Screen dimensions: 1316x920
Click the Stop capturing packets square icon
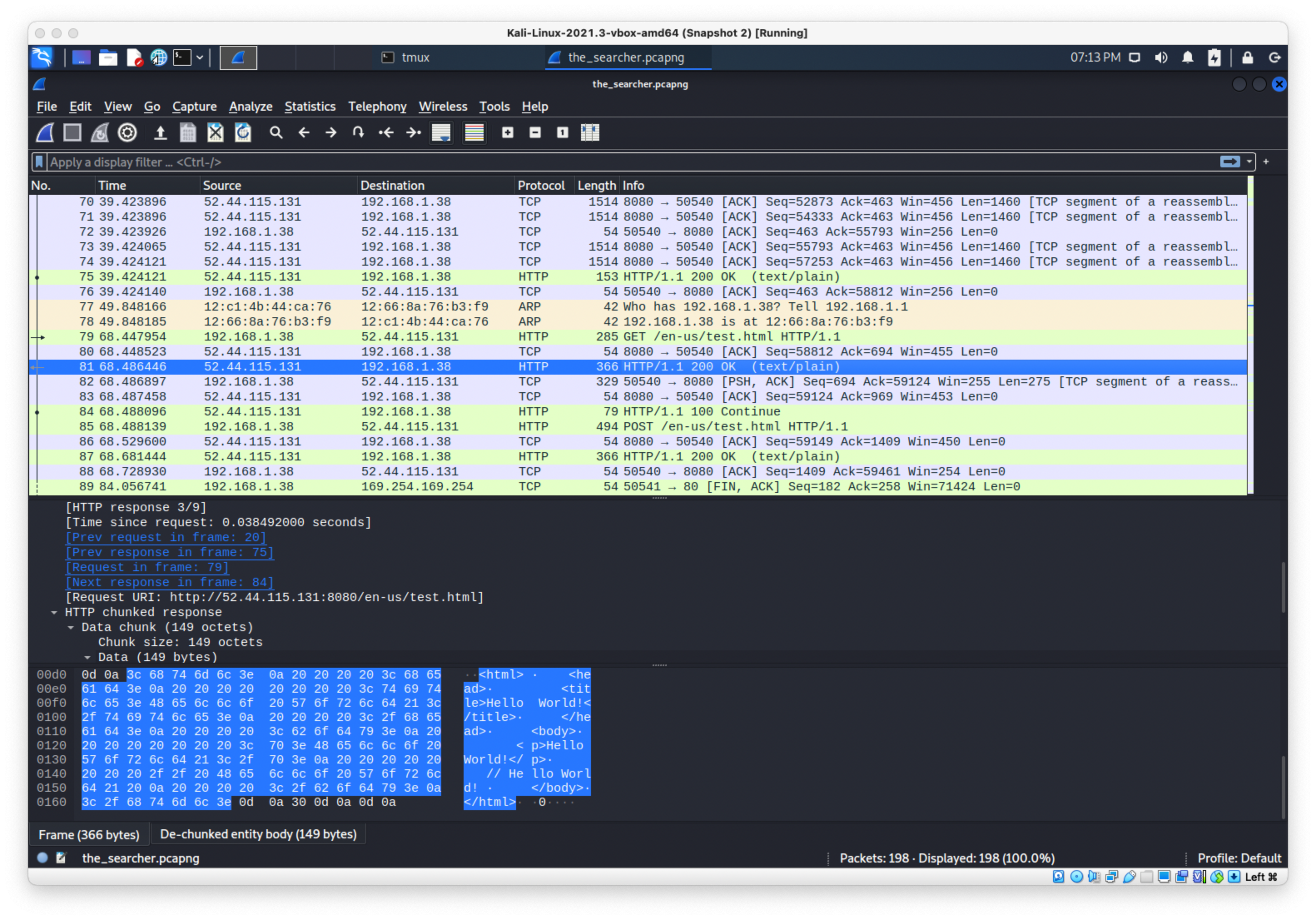(x=72, y=133)
